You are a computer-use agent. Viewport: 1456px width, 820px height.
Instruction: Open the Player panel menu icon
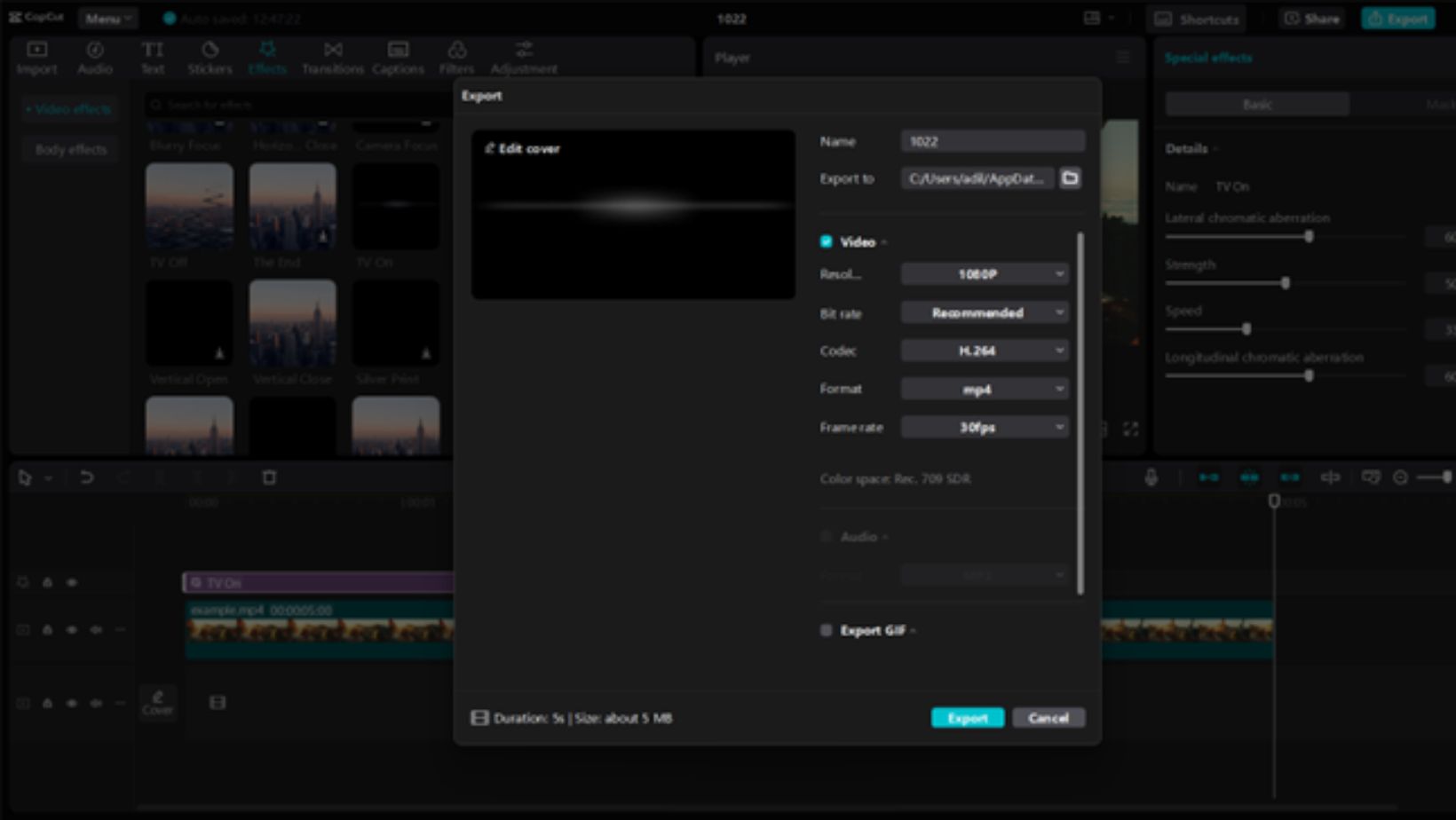1123,58
